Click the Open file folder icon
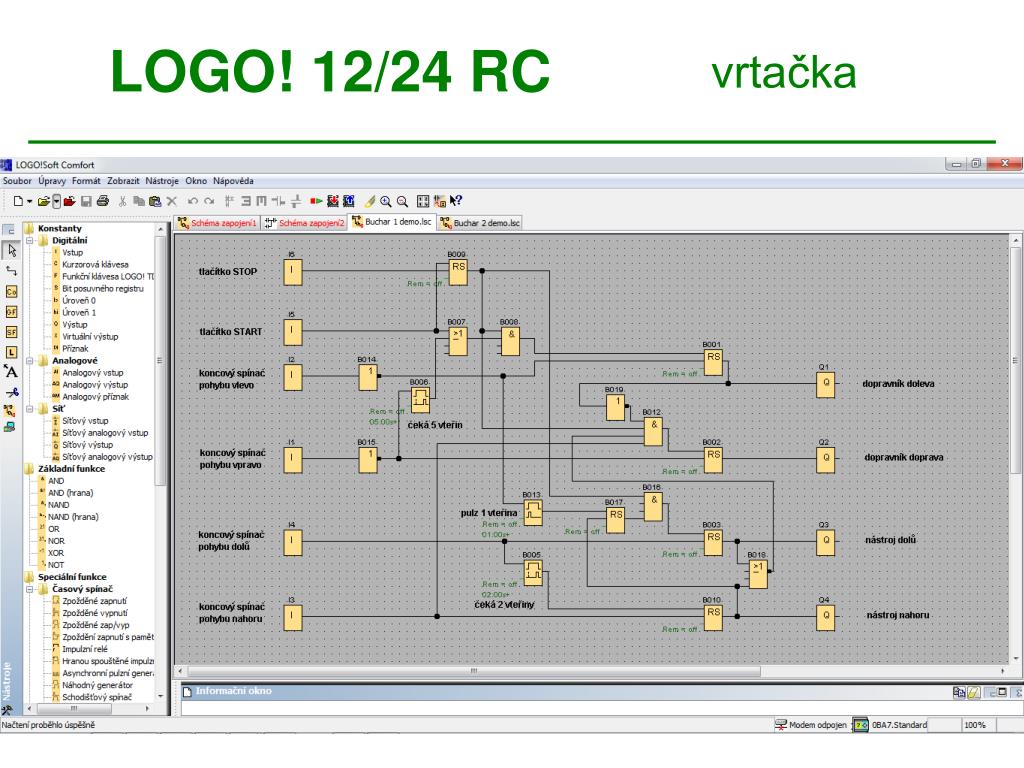1024x768 pixels. point(43,201)
